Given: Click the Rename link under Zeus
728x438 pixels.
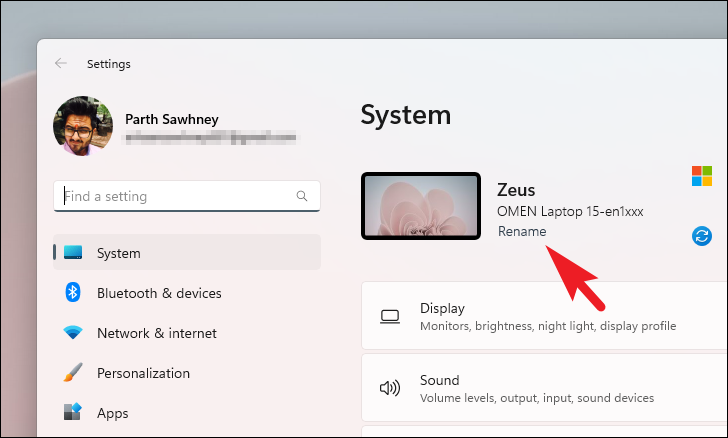Looking at the screenshot, I should [x=522, y=231].
